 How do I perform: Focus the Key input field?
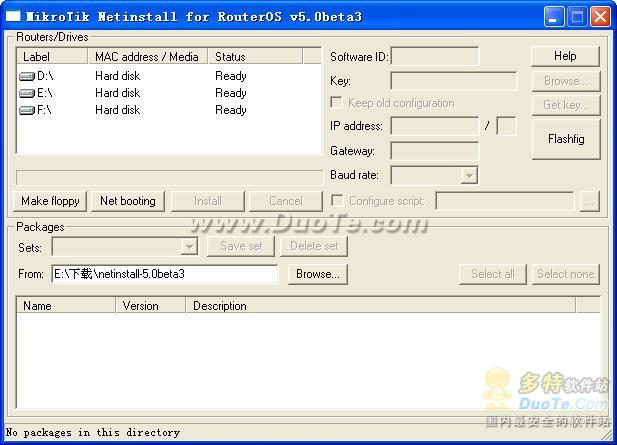pos(454,81)
